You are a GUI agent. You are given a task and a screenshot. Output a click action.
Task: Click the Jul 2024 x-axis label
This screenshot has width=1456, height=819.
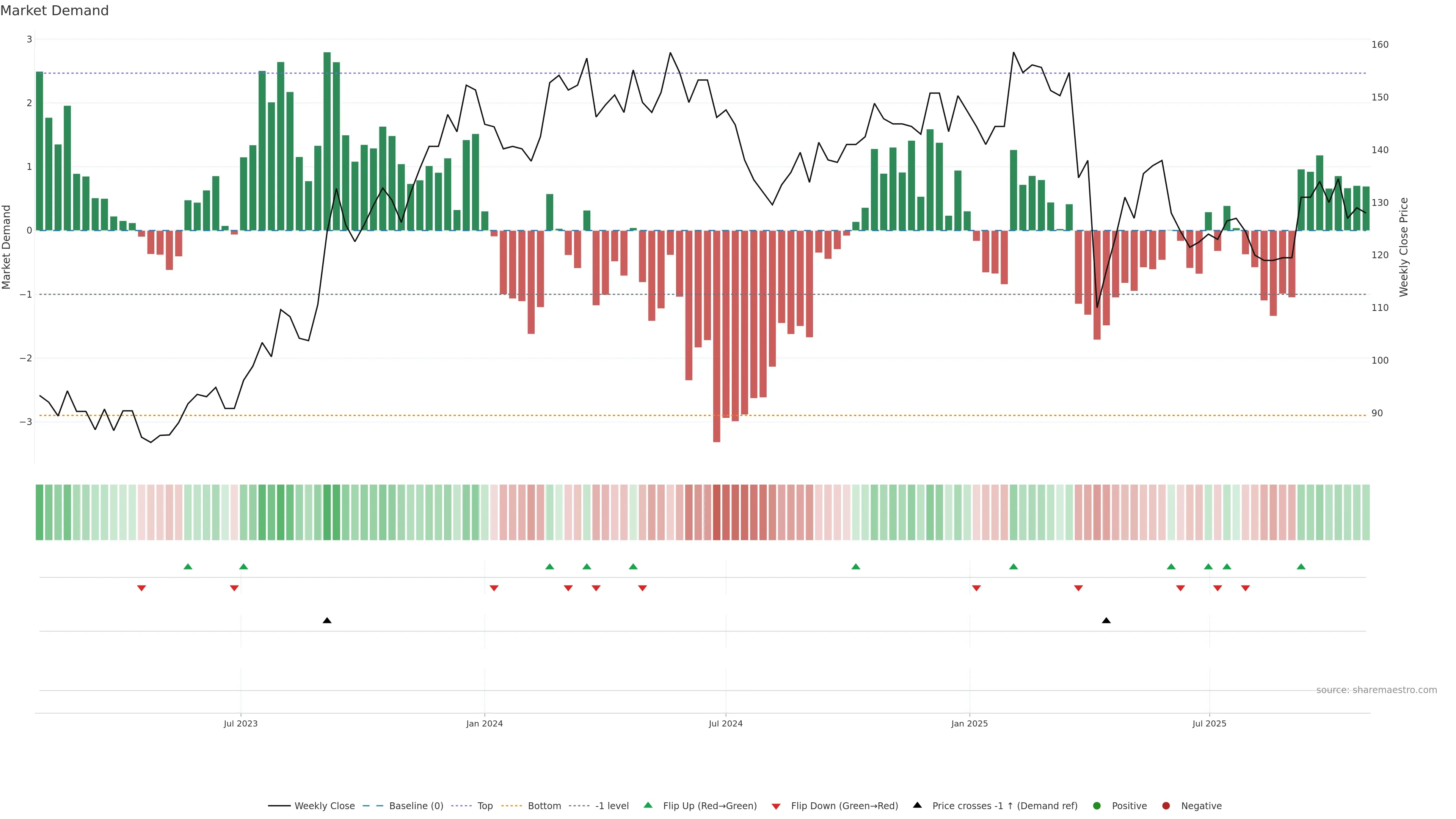tap(725, 723)
